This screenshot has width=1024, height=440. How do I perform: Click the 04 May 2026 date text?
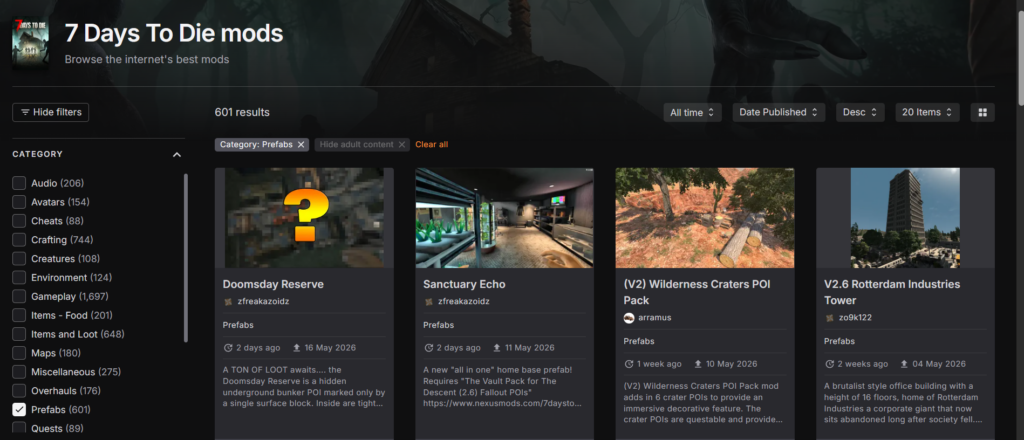(x=937, y=364)
